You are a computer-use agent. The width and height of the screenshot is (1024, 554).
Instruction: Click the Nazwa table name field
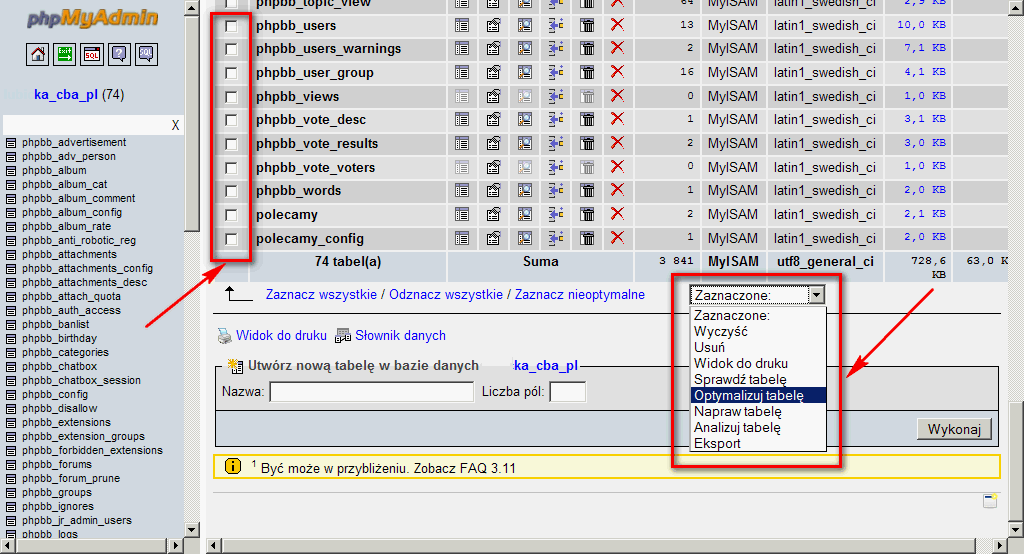(x=372, y=392)
